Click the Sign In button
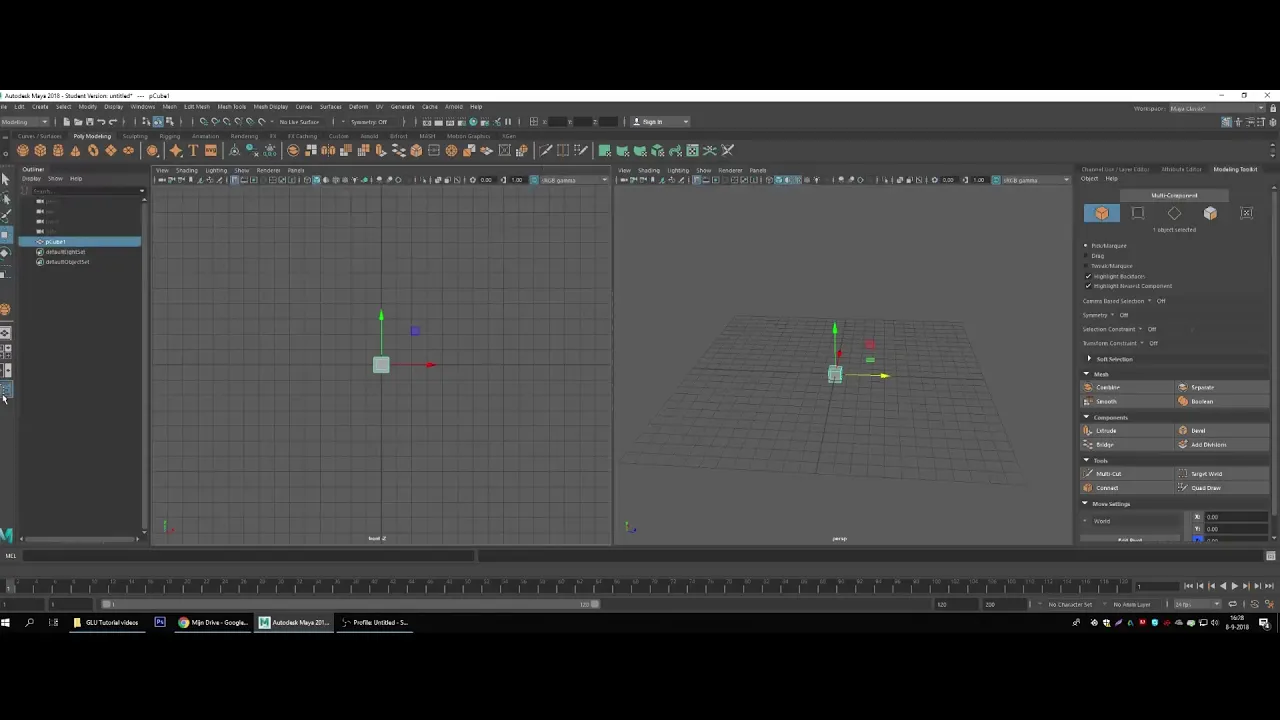Viewport: 1280px width, 720px height. [660, 122]
